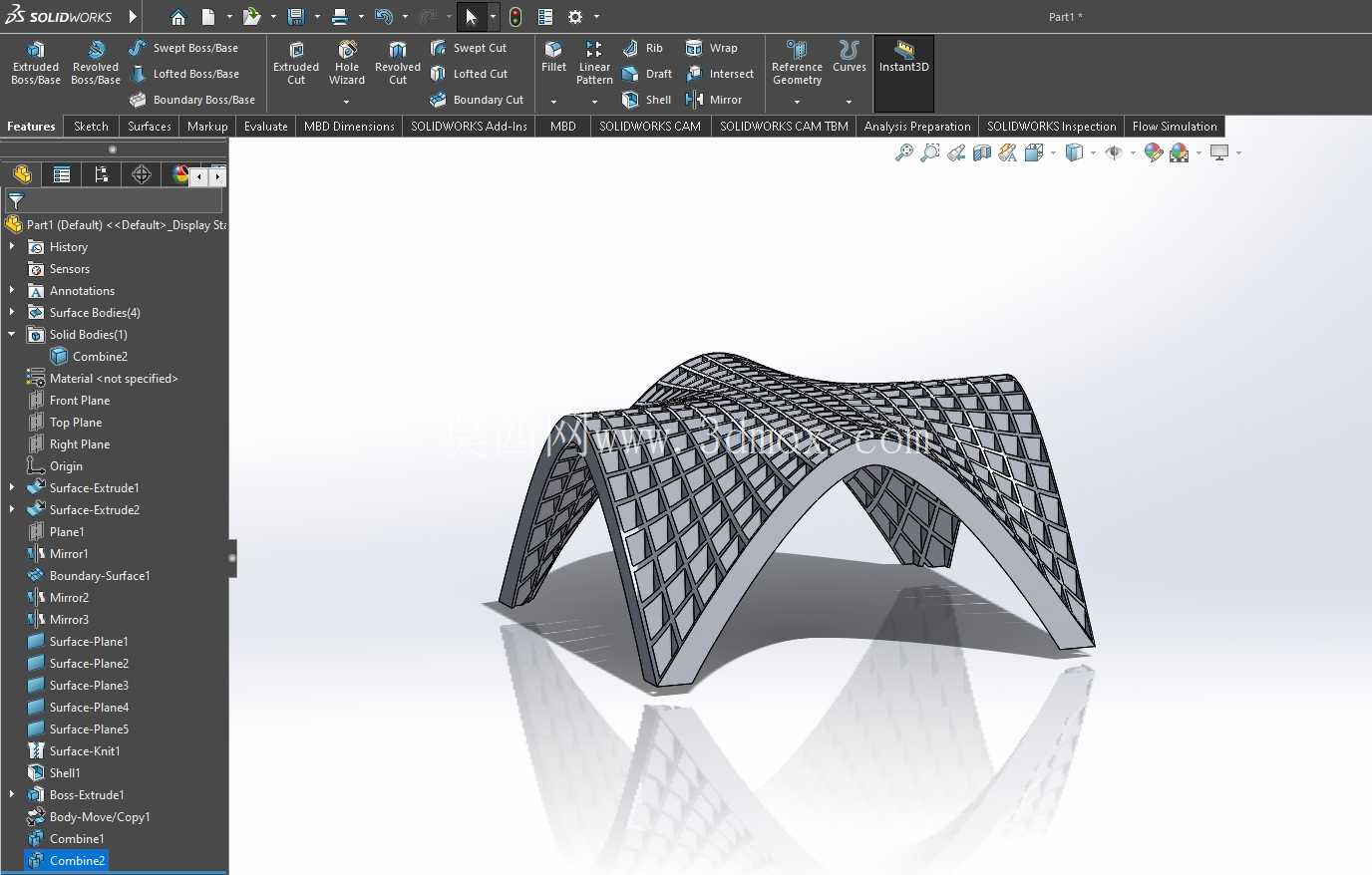The width and height of the screenshot is (1372, 875).
Task: Select the Fillet tool icon
Action: click(x=553, y=57)
